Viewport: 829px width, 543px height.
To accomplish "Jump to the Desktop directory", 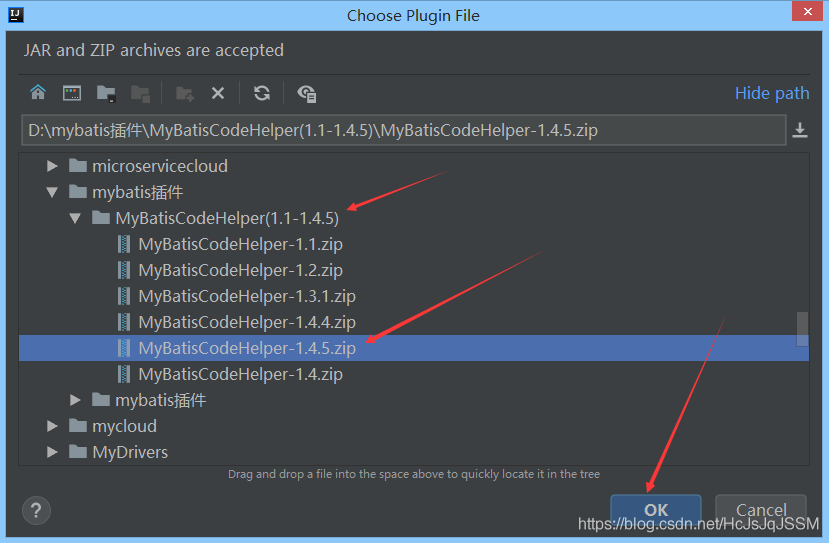I will [x=72, y=93].
